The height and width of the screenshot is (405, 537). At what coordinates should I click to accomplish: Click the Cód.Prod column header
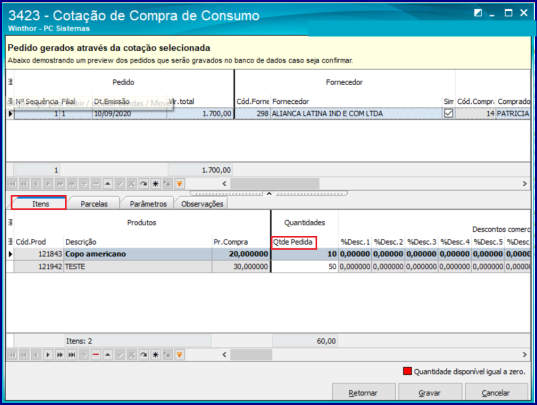tap(38, 242)
